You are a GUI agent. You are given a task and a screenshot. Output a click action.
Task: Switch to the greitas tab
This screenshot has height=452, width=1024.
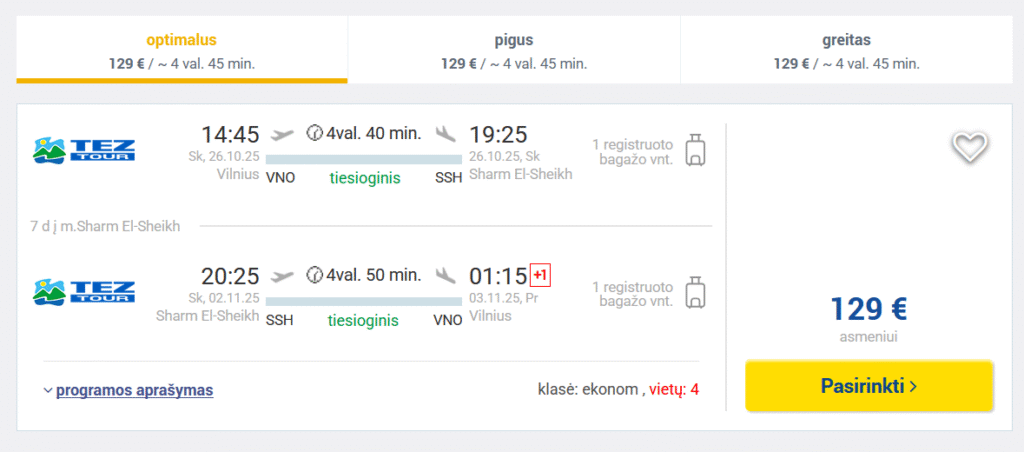846,51
